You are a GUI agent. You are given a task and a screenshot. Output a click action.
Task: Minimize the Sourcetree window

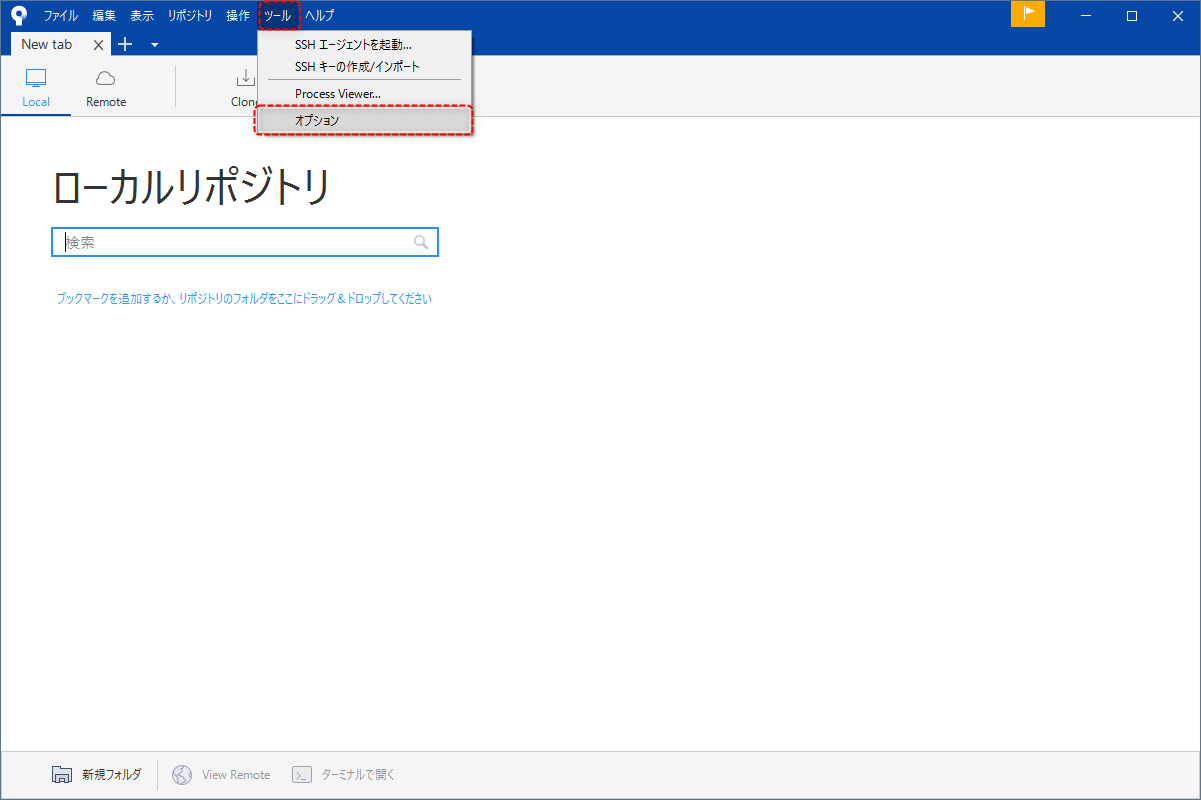(1085, 15)
